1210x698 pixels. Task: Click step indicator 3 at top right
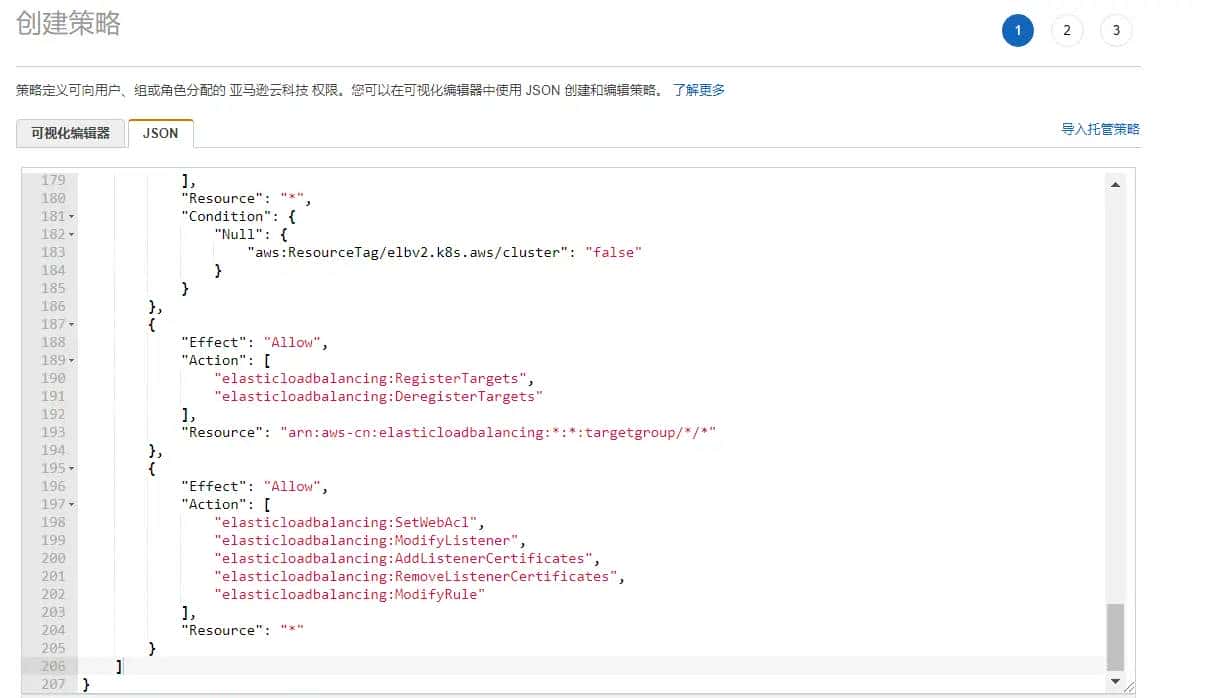click(1116, 30)
